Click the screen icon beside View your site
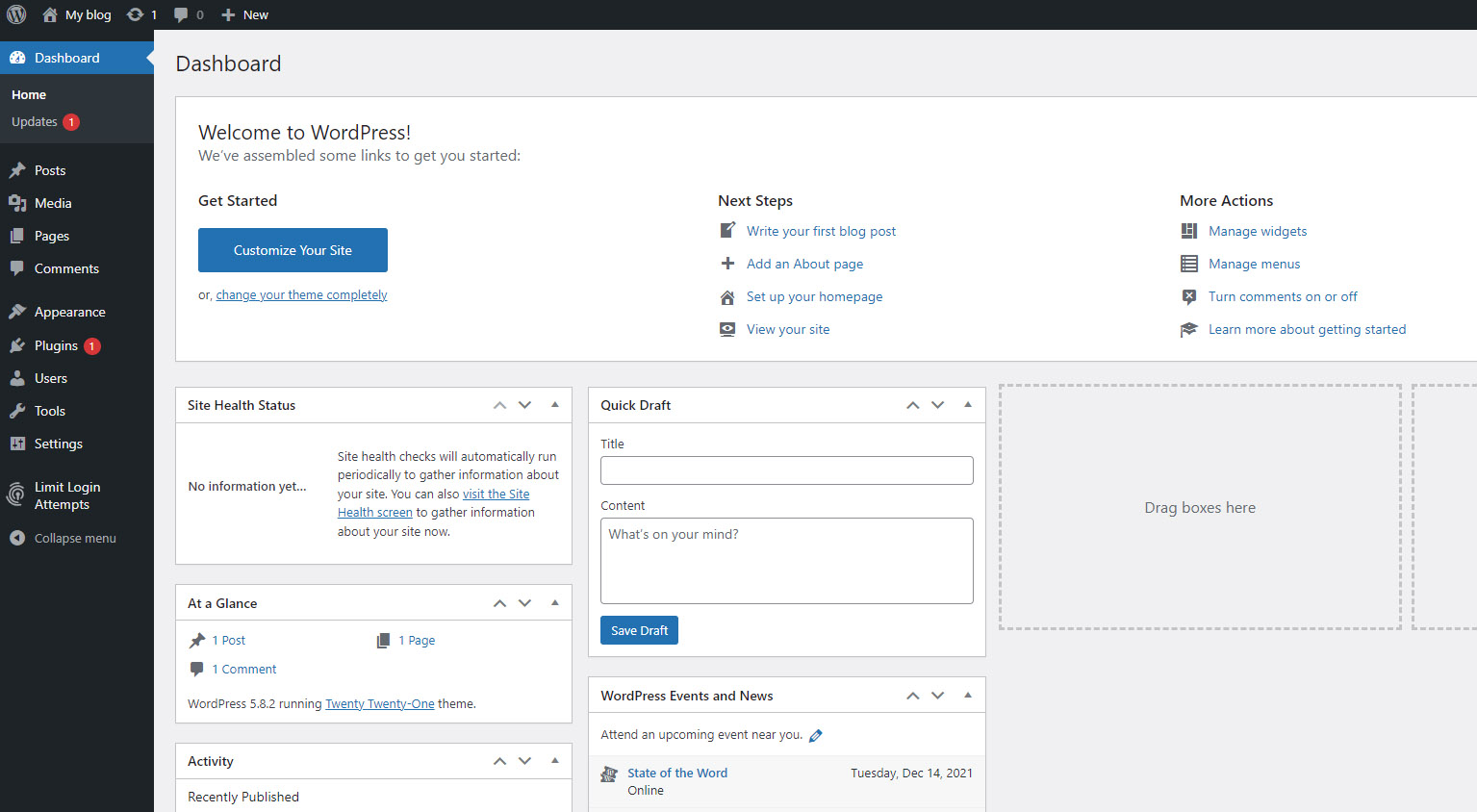This screenshot has width=1477, height=812. click(727, 329)
